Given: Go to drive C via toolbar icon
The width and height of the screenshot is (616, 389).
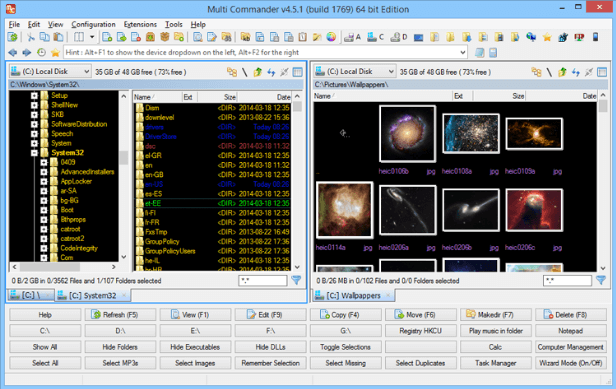Looking at the screenshot, I should (375, 37).
